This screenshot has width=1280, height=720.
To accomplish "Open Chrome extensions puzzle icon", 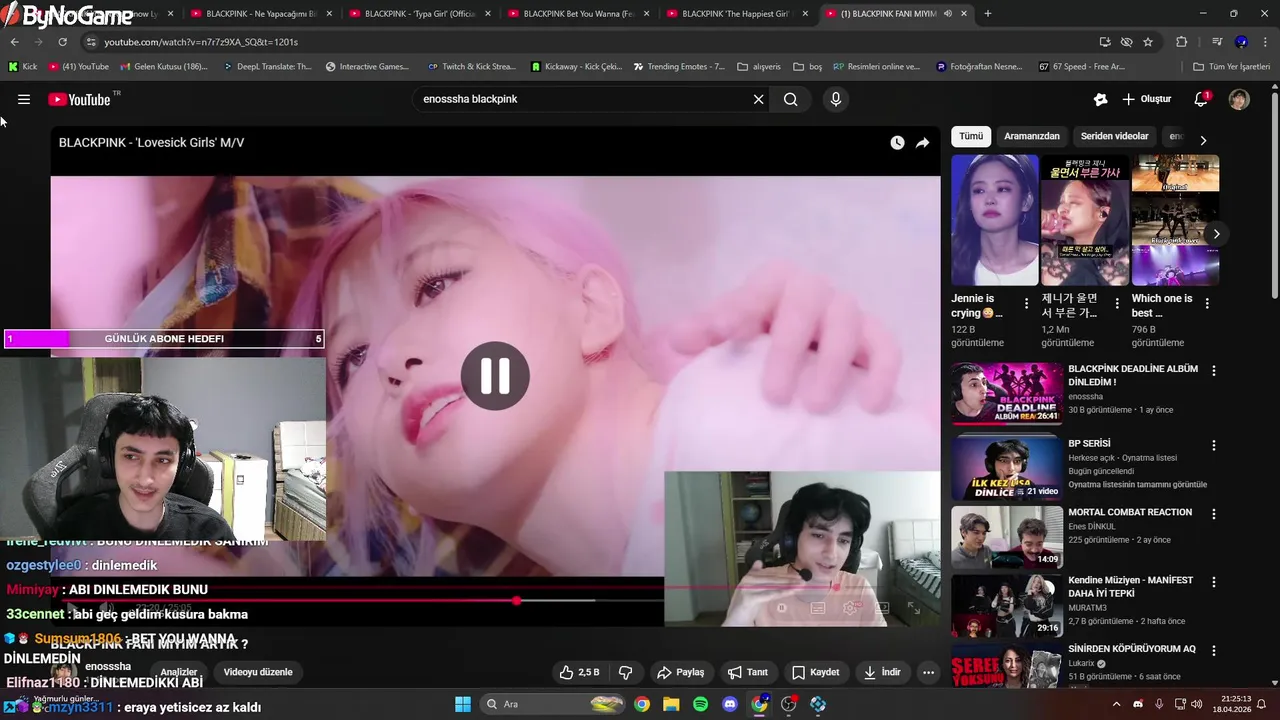I will click(x=1181, y=42).
